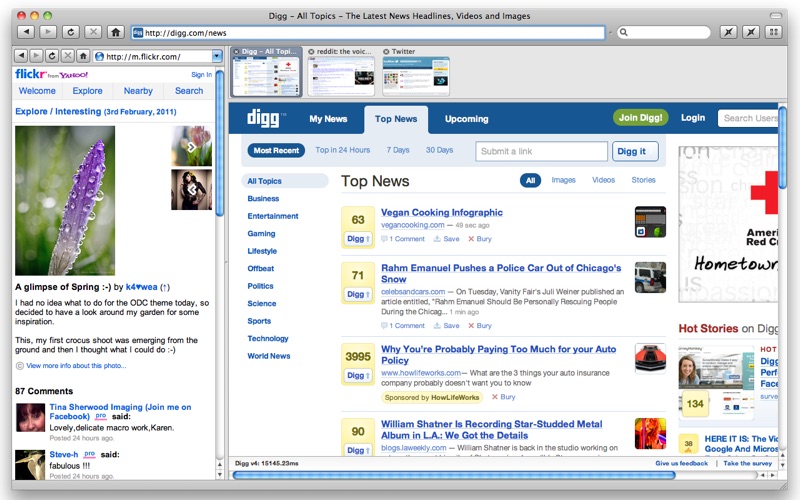The image size is (800, 500).
Task: Switch to the Twitter tab thumbnail
Action: 416,75
